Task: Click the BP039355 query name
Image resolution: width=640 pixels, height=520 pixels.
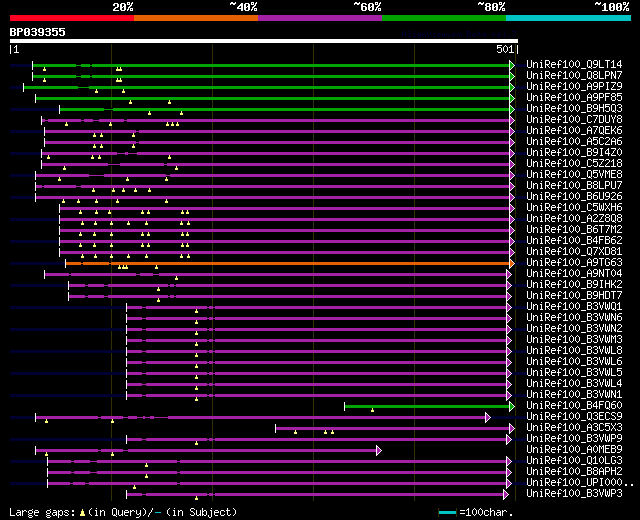Action: point(37,32)
